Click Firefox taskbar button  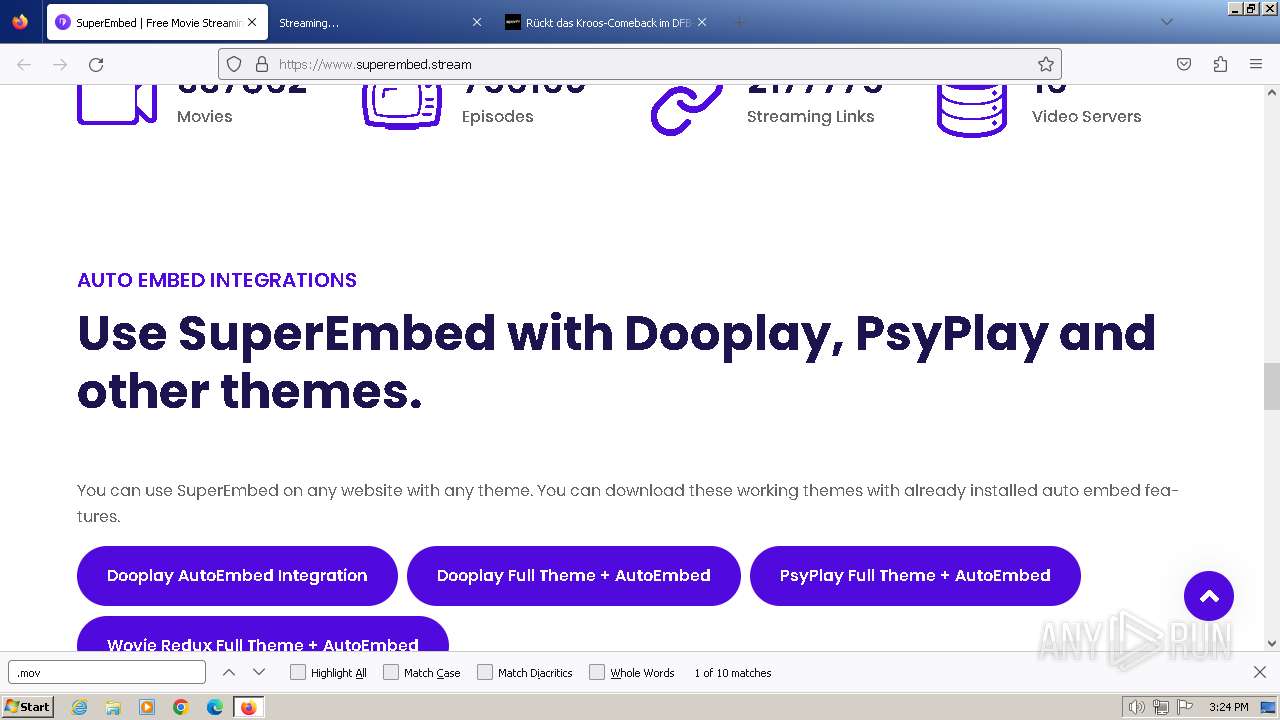click(x=248, y=707)
